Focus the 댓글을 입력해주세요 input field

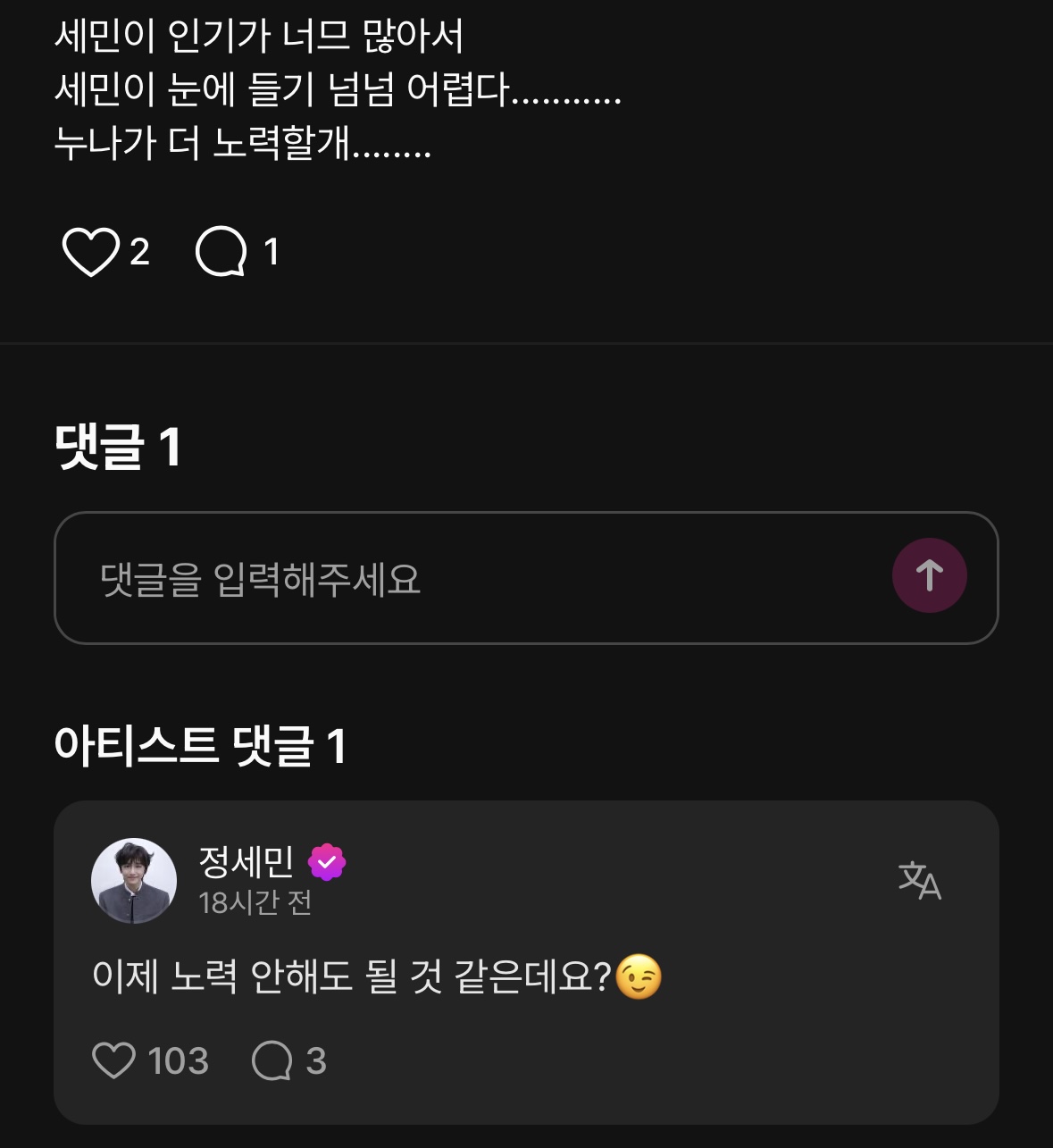tap(464, 578)
